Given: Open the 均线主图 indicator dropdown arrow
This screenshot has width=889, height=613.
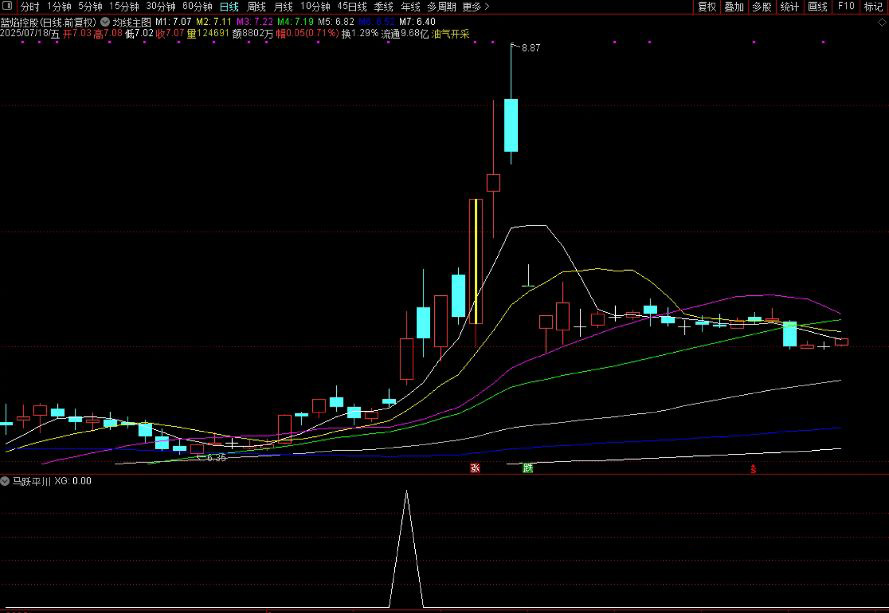Looking at the screenshot, I should click(x=105, y=20).
